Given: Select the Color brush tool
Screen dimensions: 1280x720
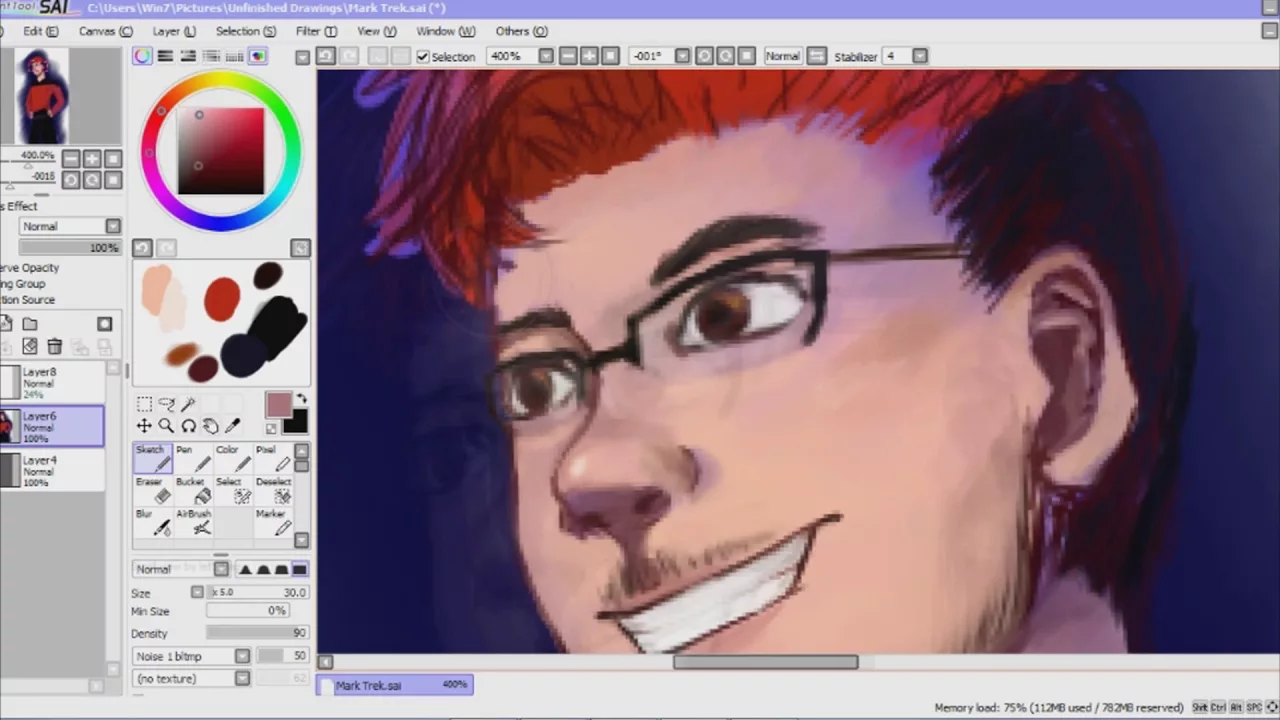Looking at the screenshot, I should (232, 458).
